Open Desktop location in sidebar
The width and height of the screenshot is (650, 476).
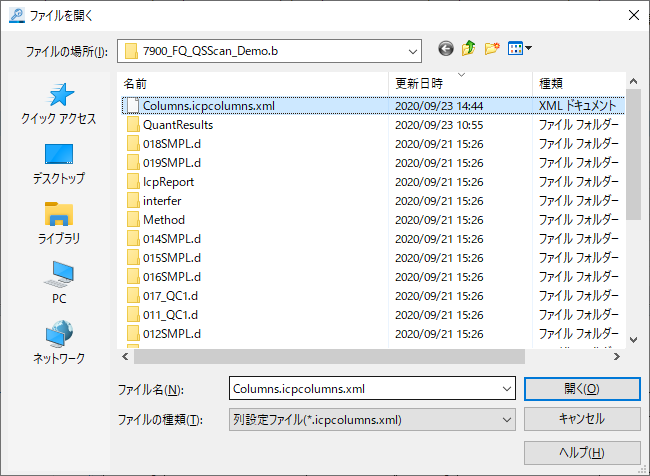tap(59, 164)
